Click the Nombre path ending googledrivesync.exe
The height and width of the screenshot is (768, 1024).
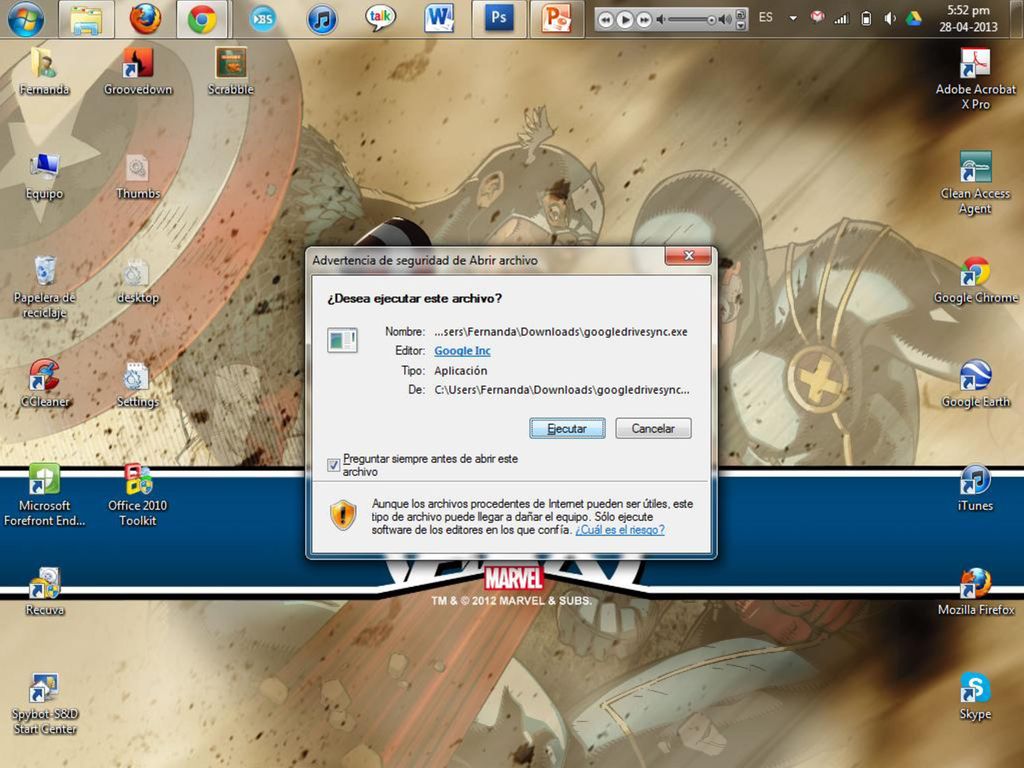click(561, 332)
